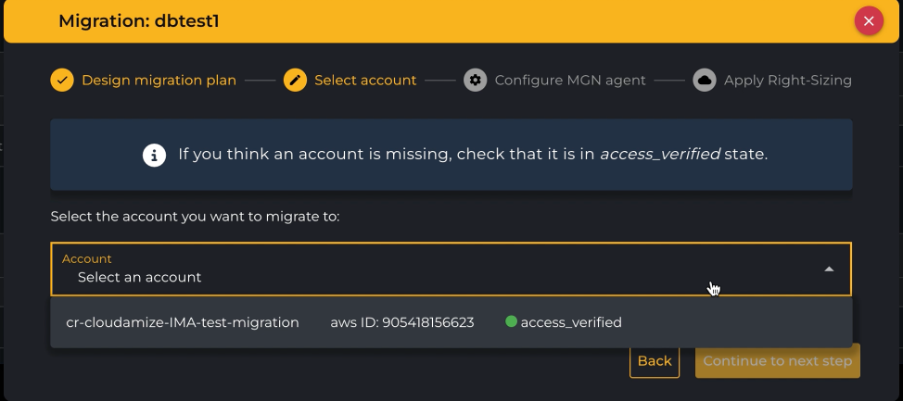Click the green access_verified status dot
Viewport: 904px width, 402px height.
(x=511, y=322)
